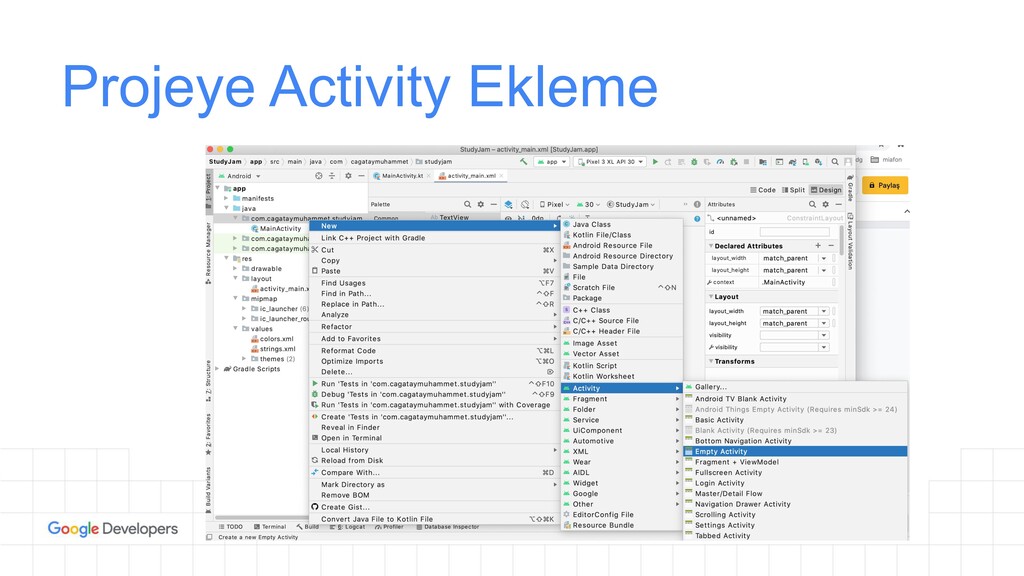This screenshot has width=1024, height=576.
Task: Open Project panel gear settings icon
Action: [x=348, y=176]
